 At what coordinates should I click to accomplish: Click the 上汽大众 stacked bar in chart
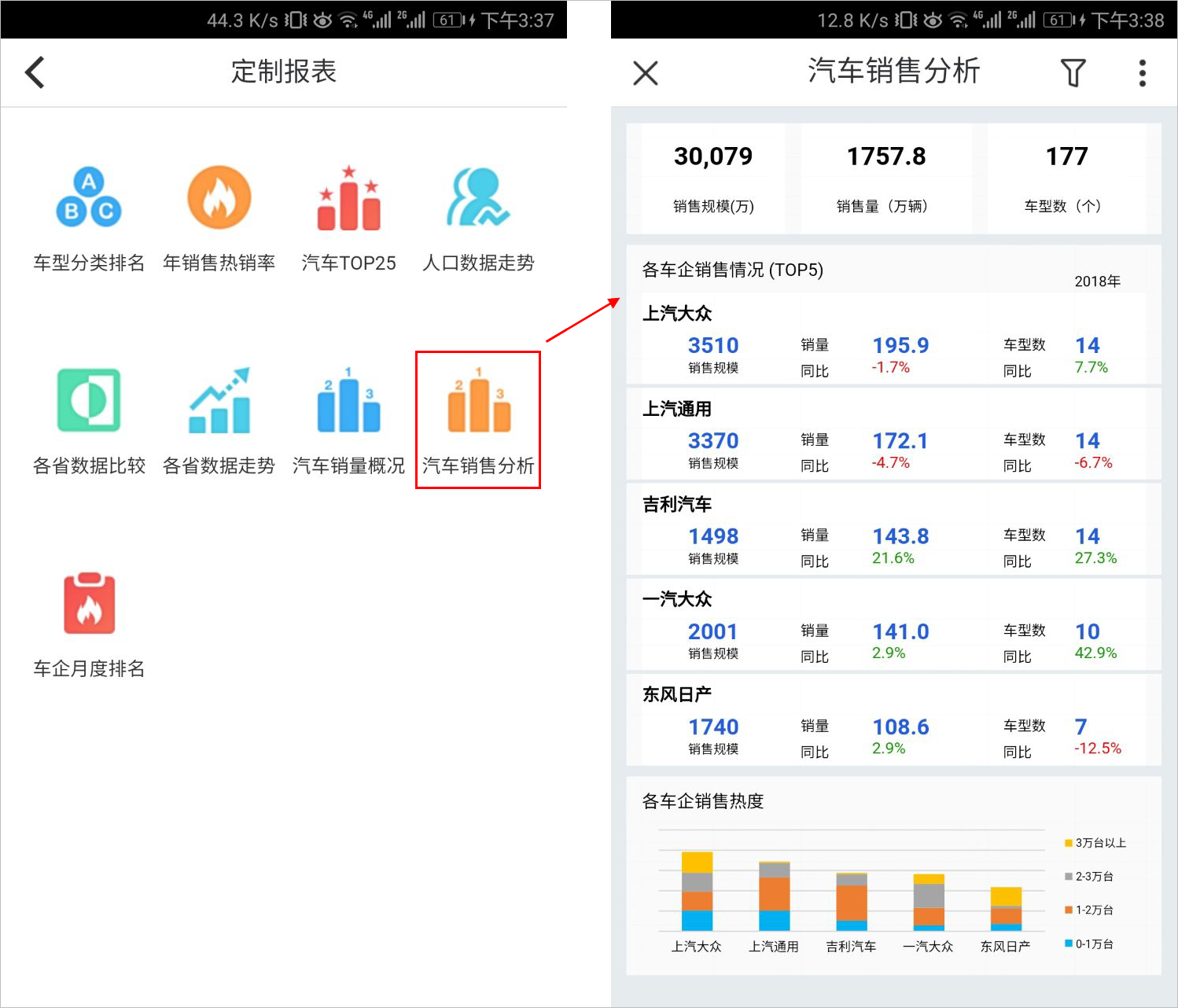(697, 892)
